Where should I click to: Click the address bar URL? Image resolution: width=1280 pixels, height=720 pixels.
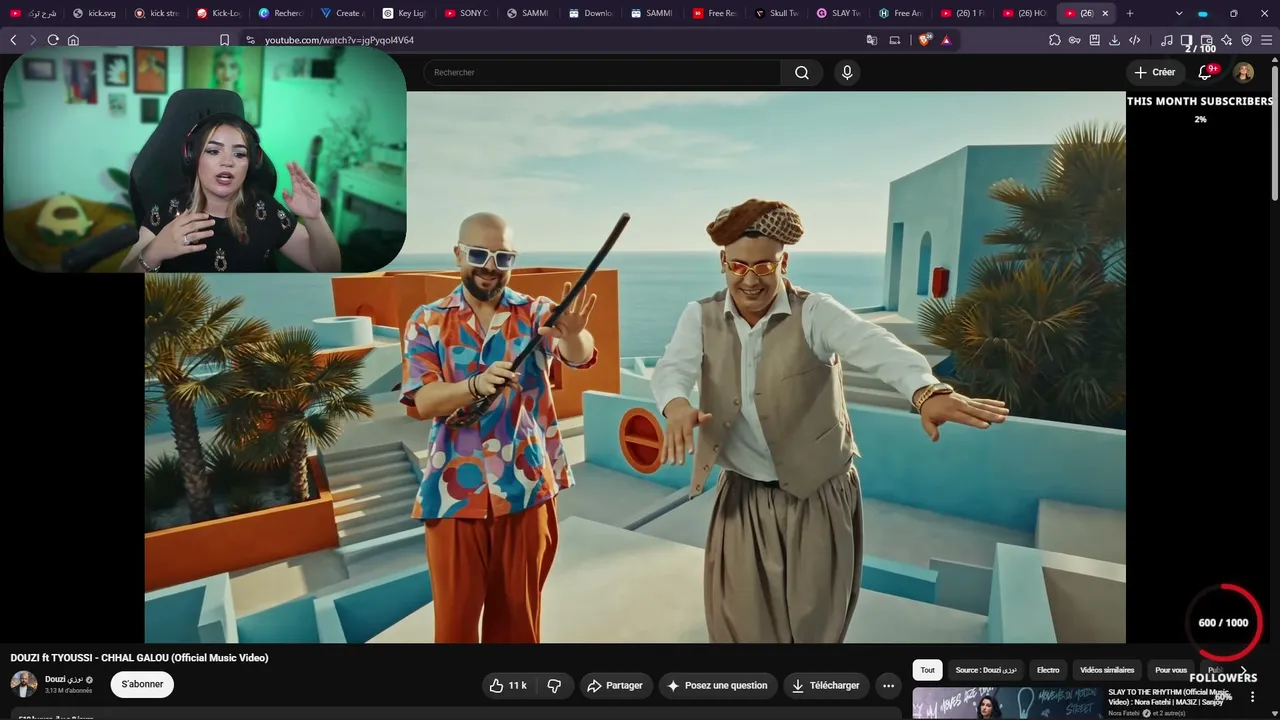point(339,40)
